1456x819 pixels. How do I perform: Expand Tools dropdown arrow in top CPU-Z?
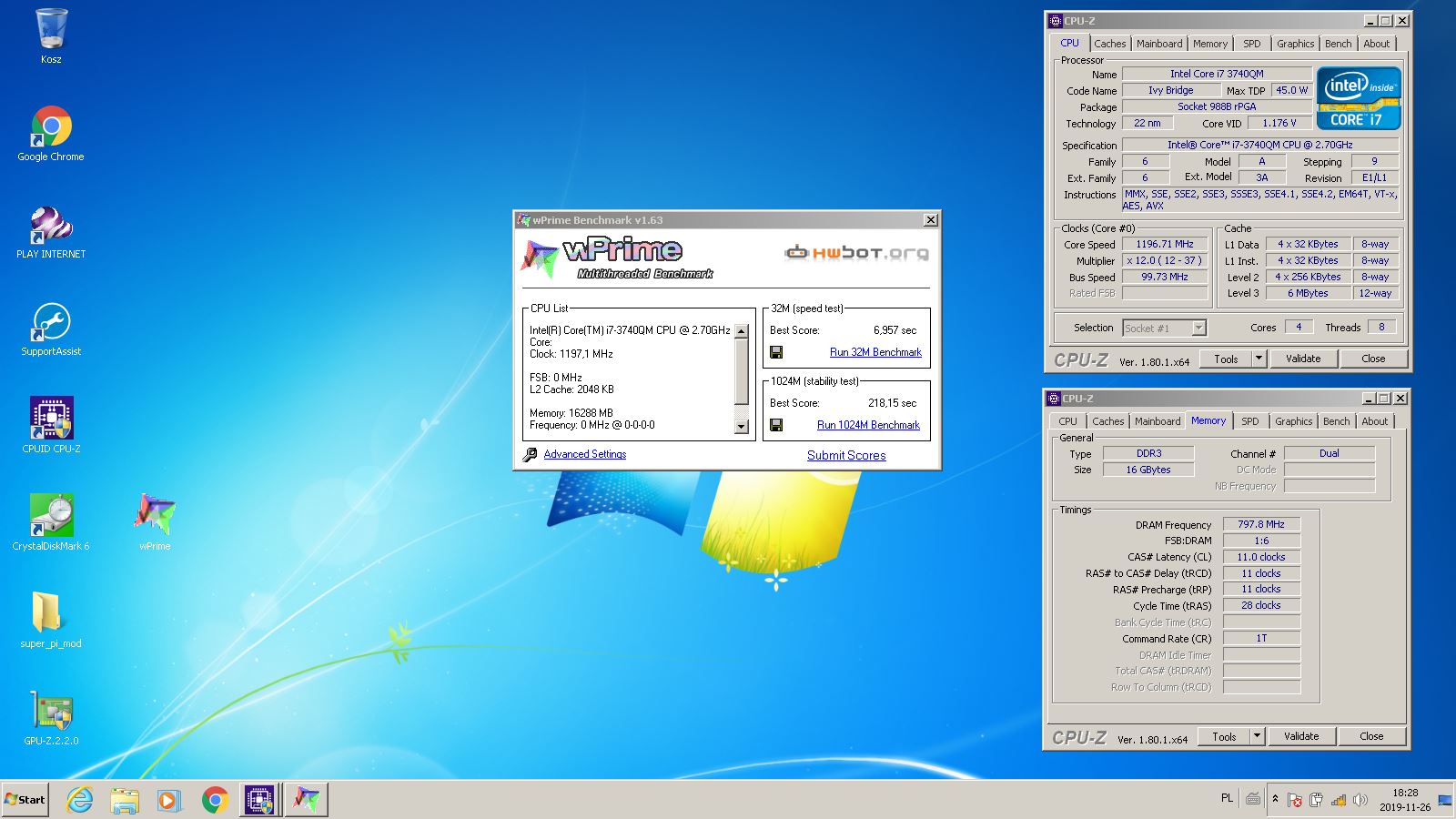coord(1259,359)
